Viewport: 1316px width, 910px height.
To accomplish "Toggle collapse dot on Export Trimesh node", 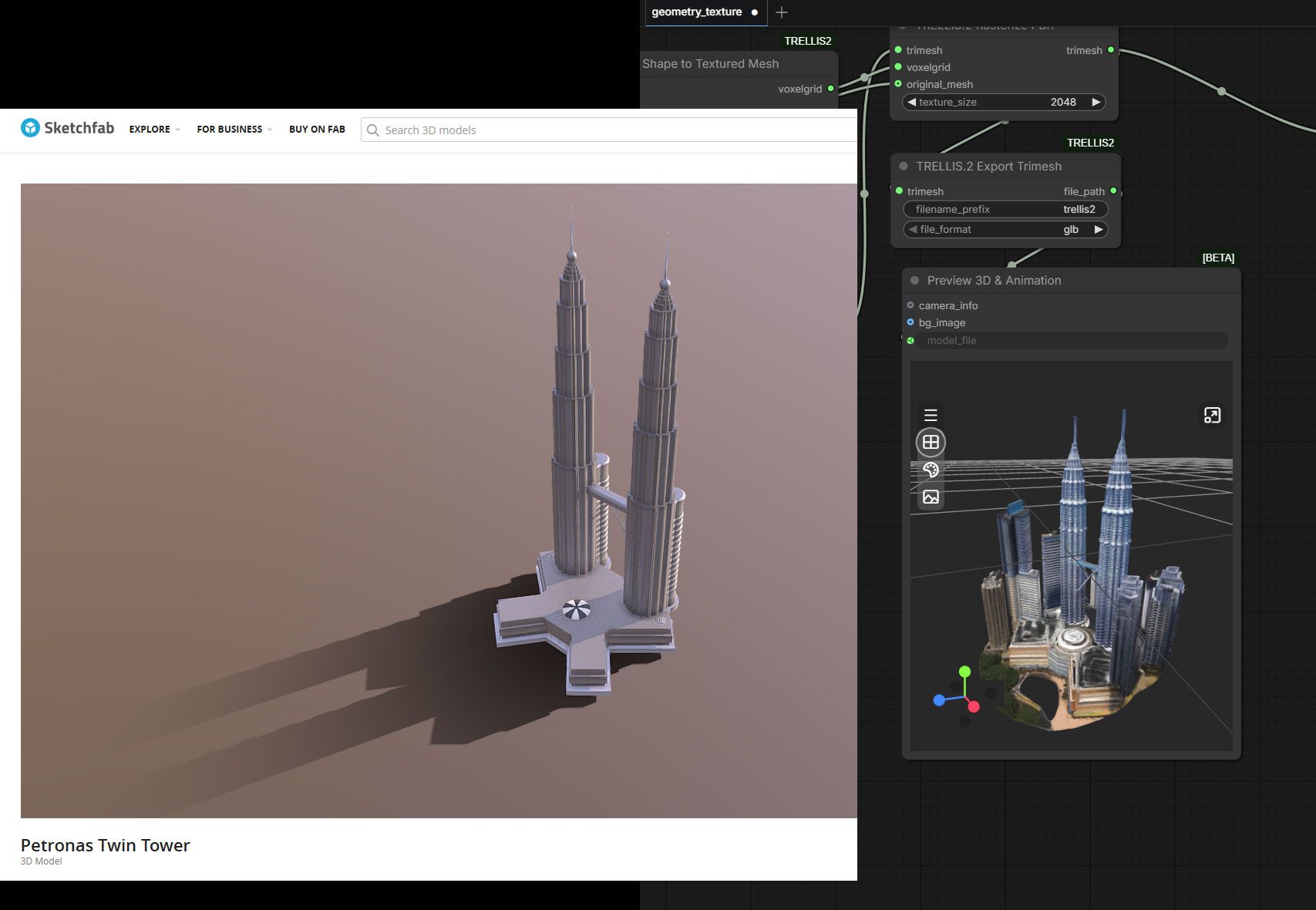I will pyautogui.click(x=904, y=167).
